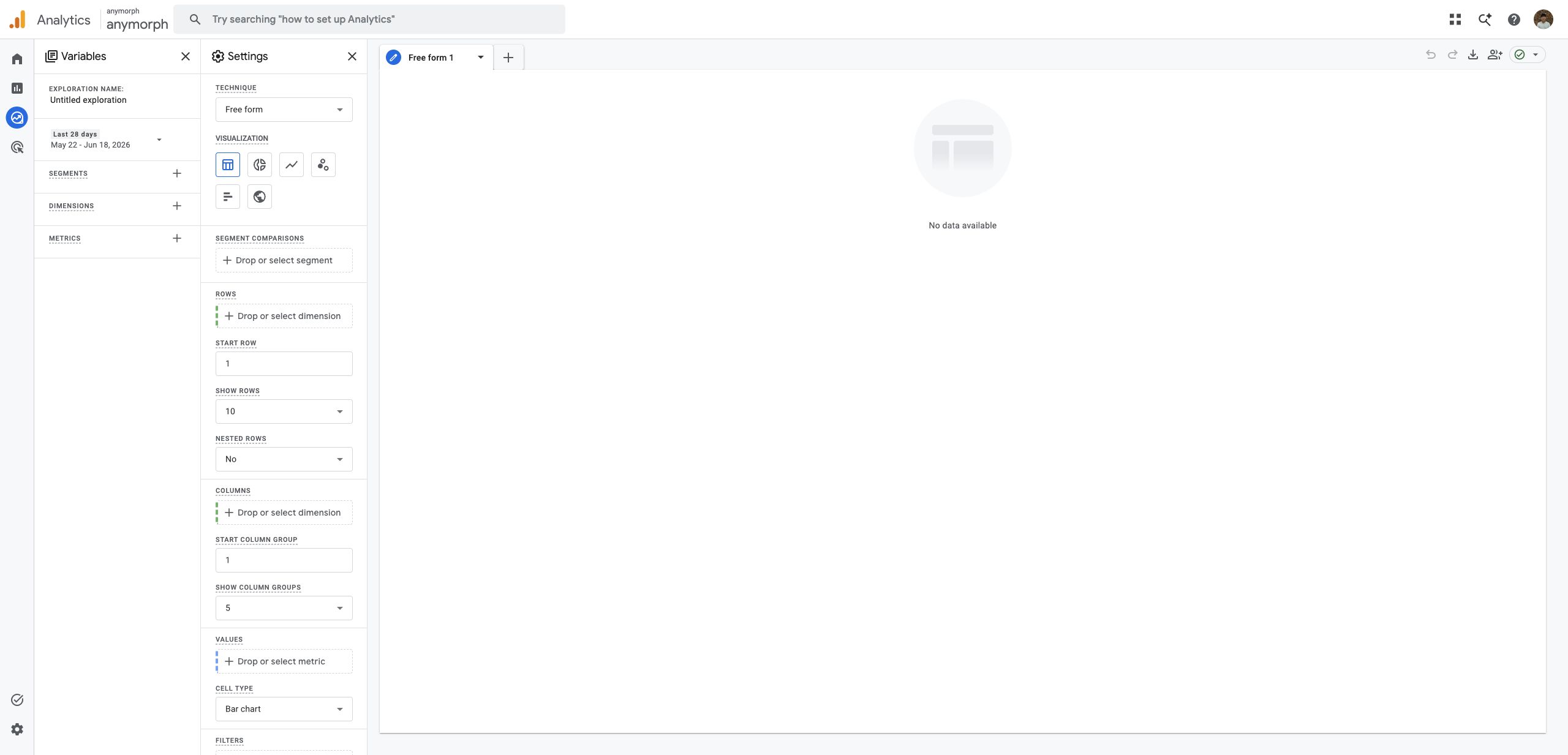Click the DIMENSIONS label

pos(71,206)
